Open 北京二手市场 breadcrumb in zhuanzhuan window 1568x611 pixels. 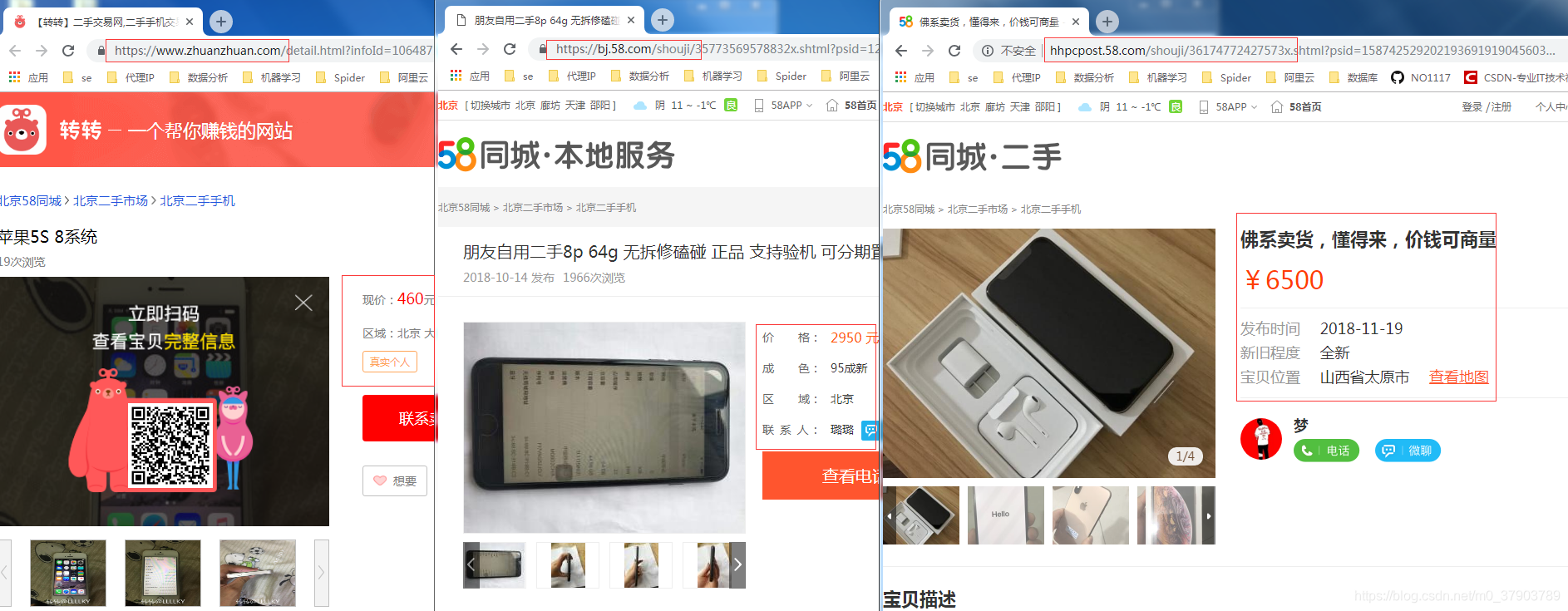click(111, 201)
